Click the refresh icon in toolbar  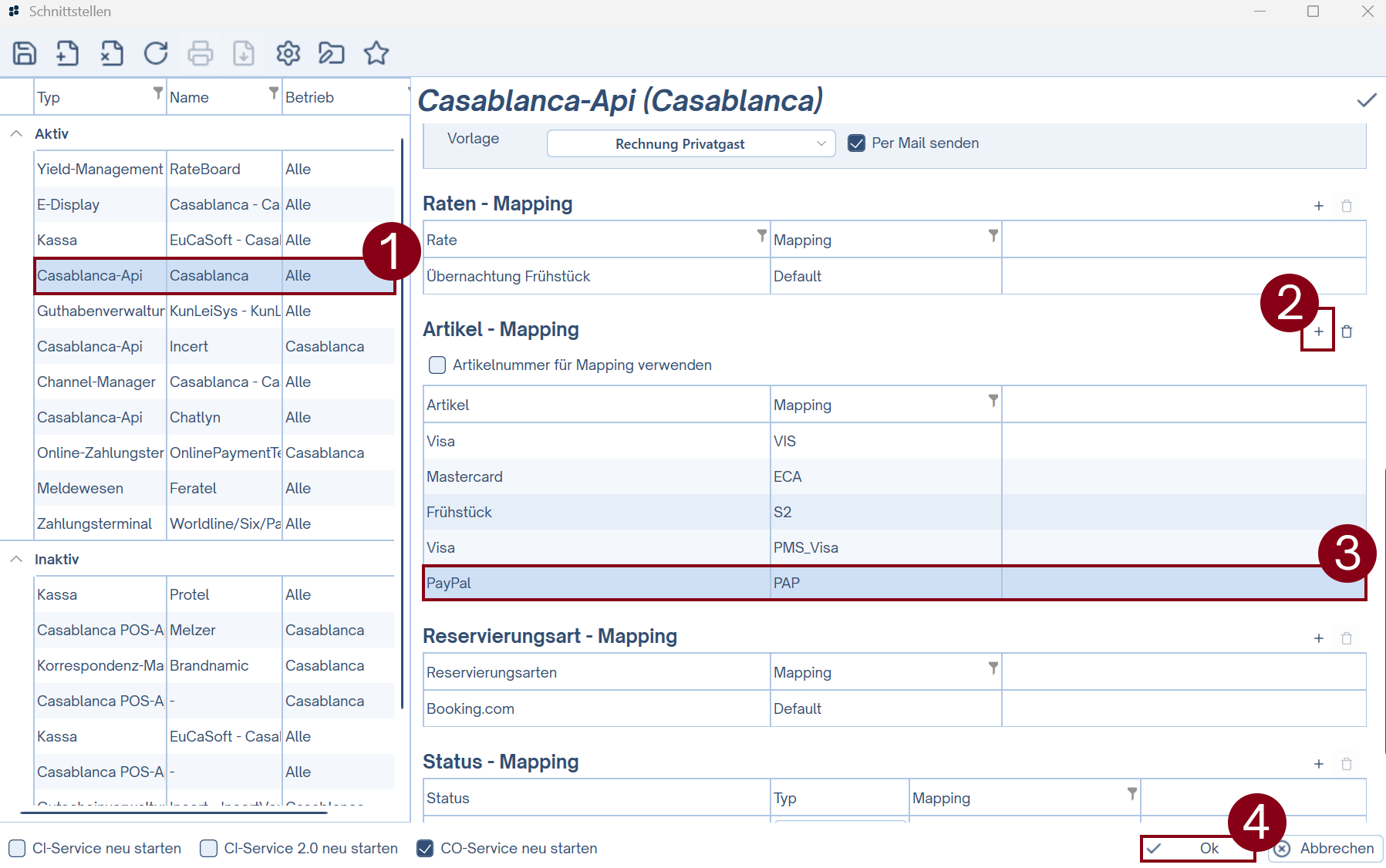(156, 53)
